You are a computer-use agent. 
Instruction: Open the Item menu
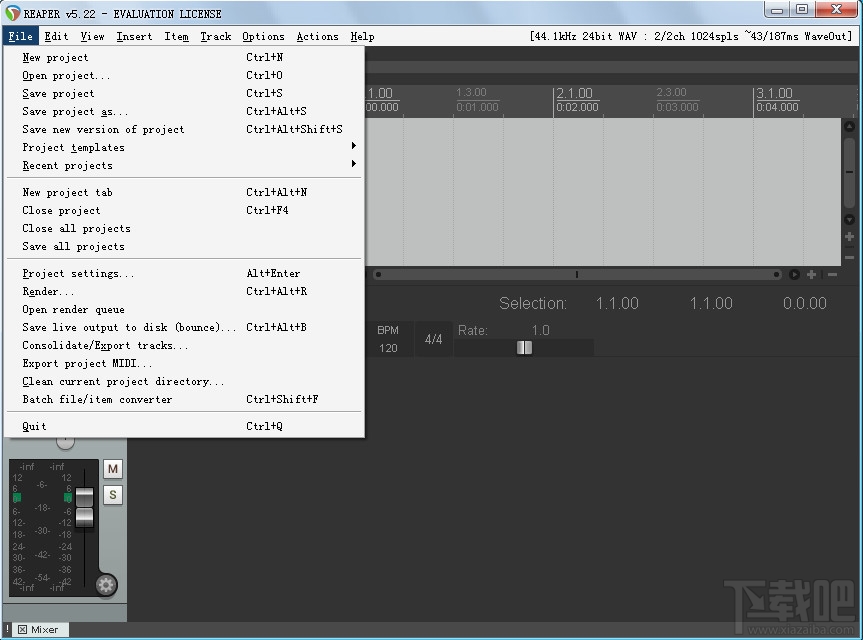(x=176, y=36)
